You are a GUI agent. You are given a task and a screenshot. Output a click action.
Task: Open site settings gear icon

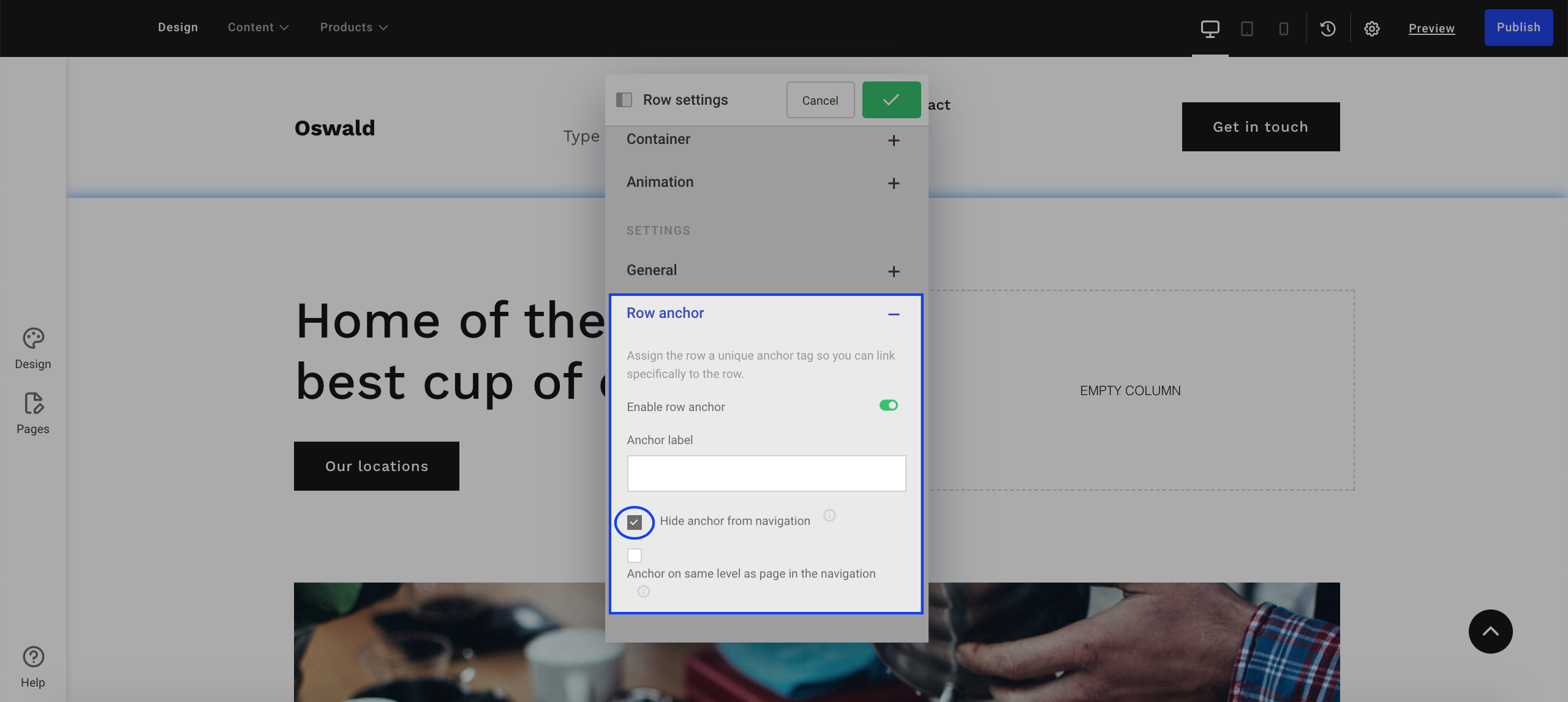click(x=1371, y=28)
